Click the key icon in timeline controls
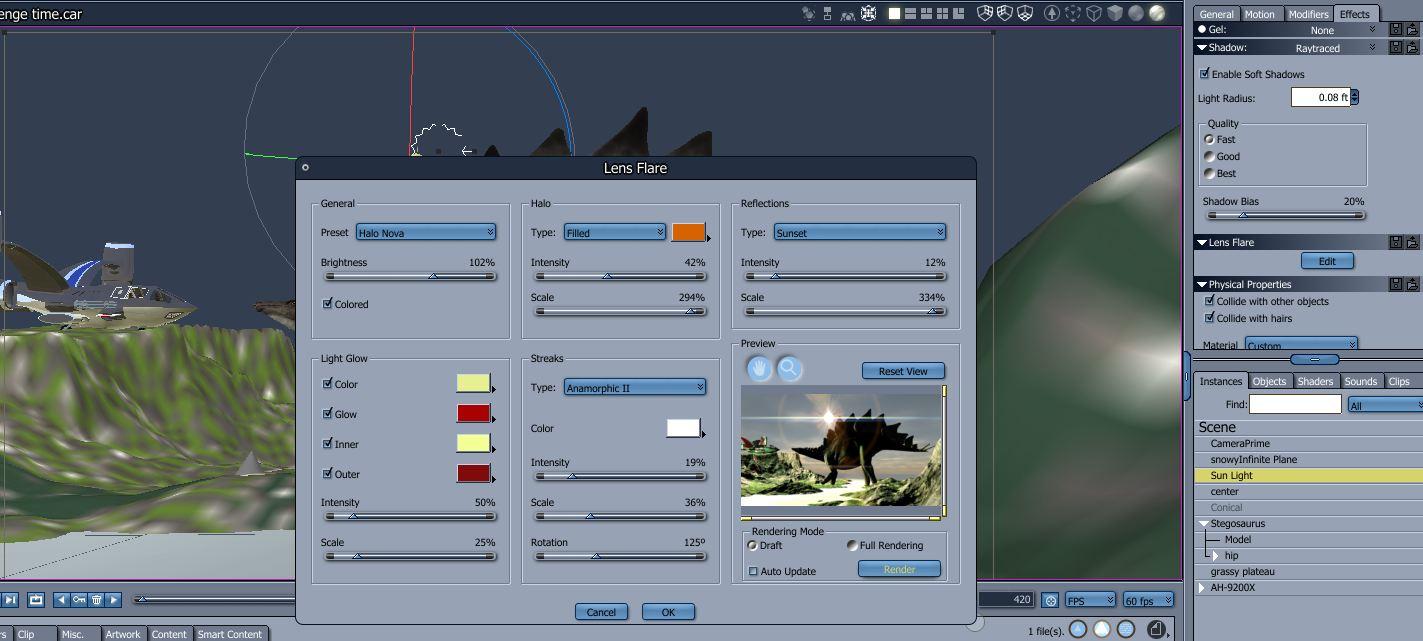The image size is (1423, 641). [x=79, y=600]
